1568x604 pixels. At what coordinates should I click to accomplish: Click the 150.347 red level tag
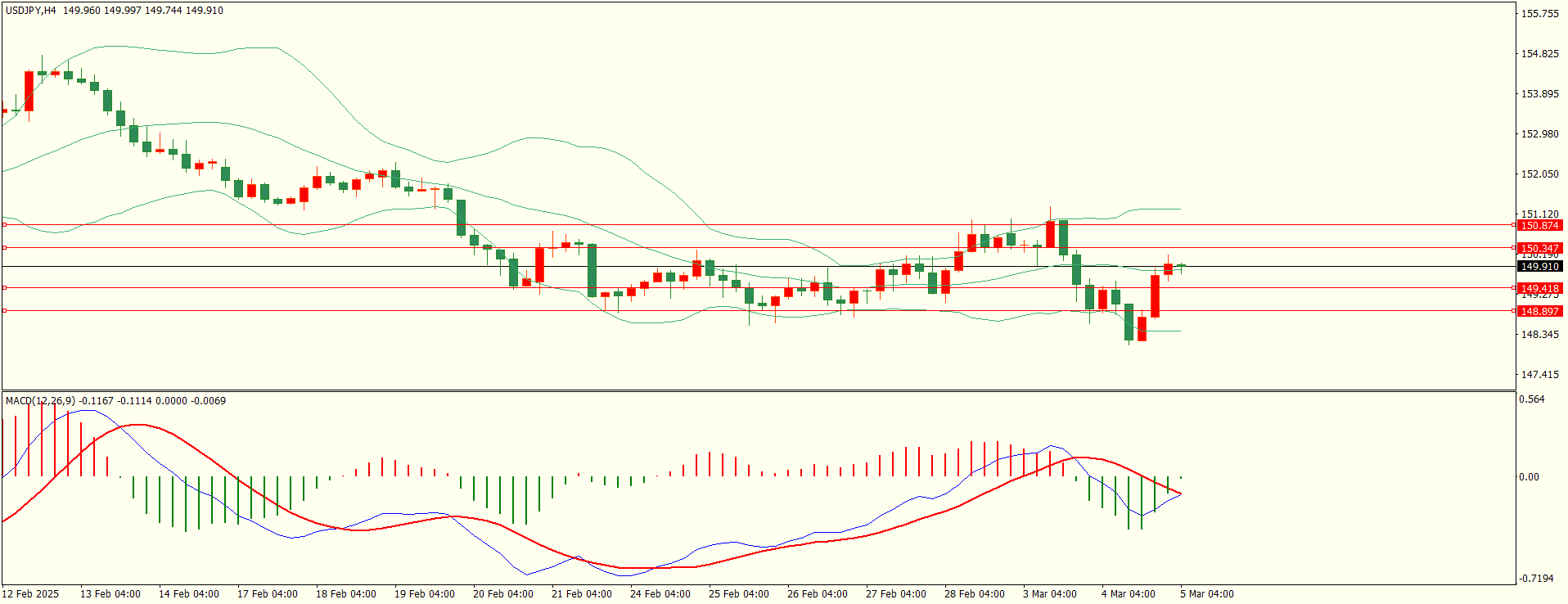tap(1539, 248)
